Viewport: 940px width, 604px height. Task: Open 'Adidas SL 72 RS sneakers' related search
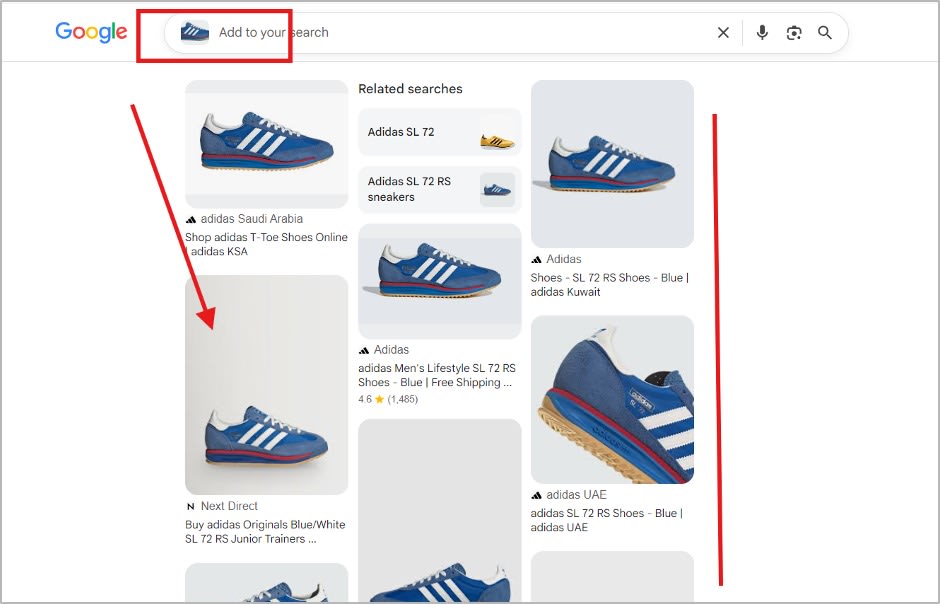click(439, 189)
